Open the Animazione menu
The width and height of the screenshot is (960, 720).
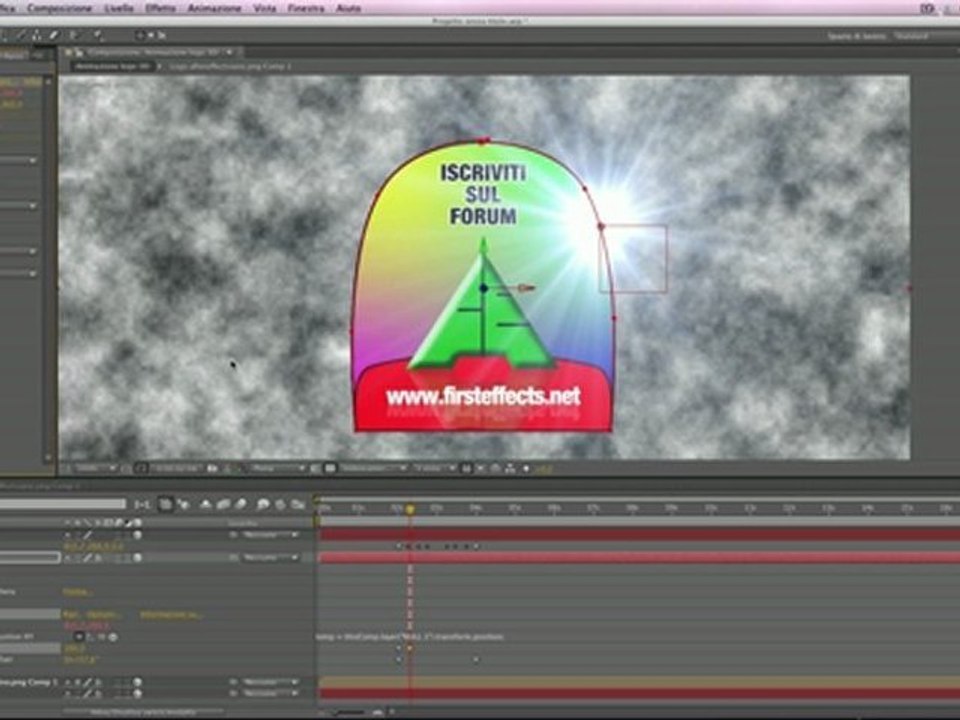pos(214,9)
